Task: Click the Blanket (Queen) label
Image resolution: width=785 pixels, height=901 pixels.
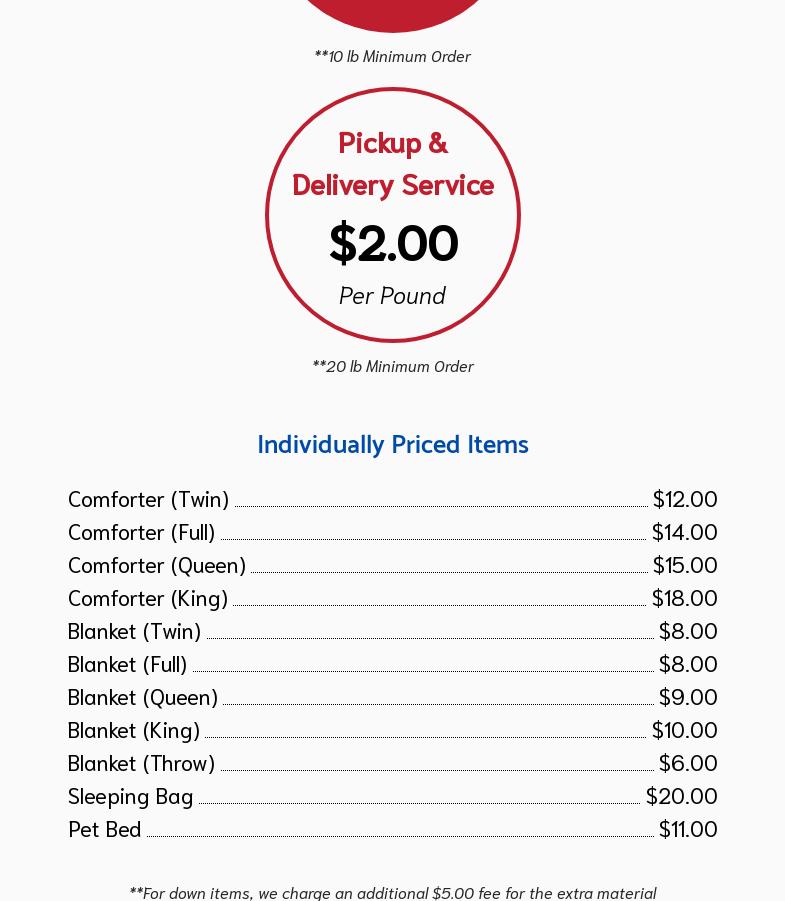Action: click(x=143, y=696)
